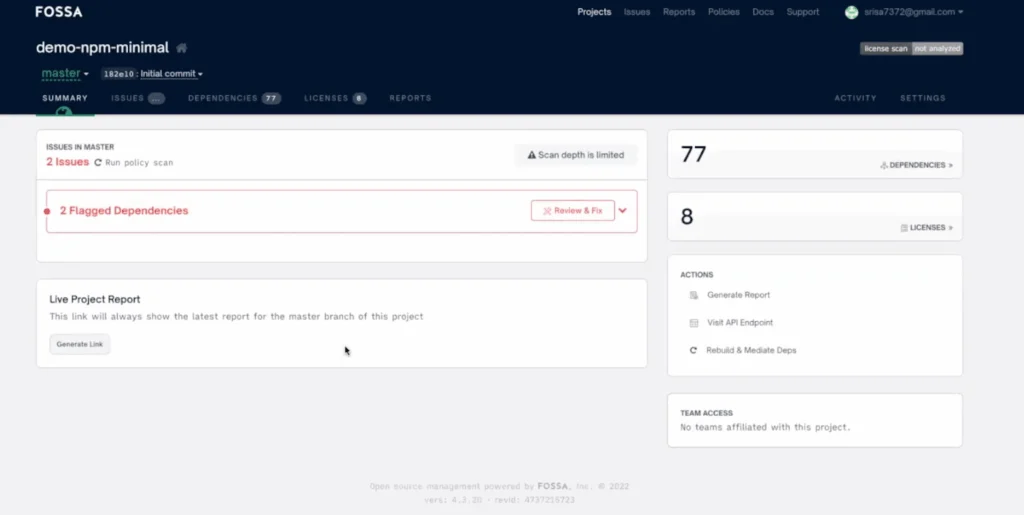Click the 77 dependencies count
The image size is (1024, 515).
(x=694, y=154)
